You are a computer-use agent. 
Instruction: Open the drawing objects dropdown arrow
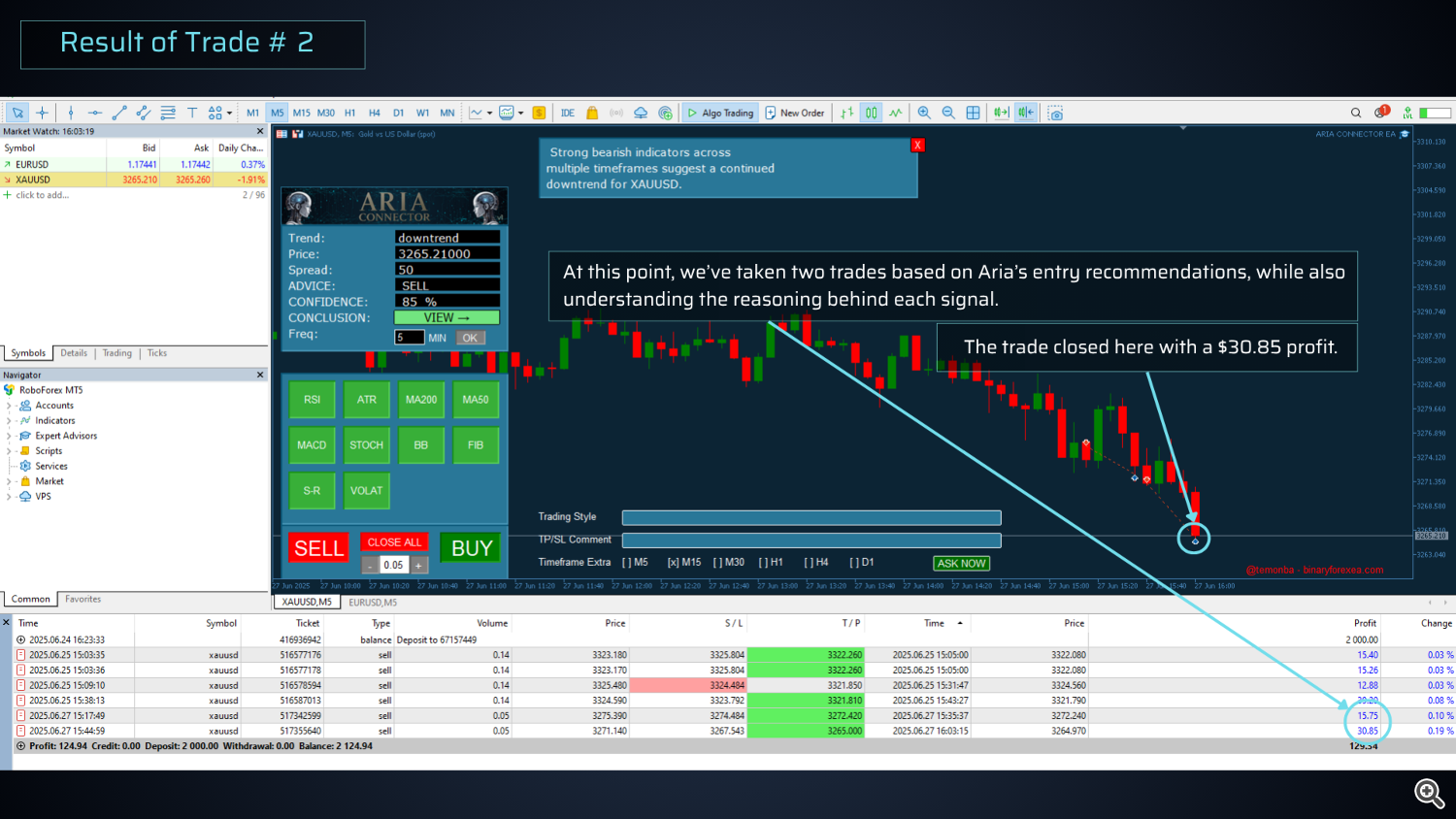pos(229,113)
